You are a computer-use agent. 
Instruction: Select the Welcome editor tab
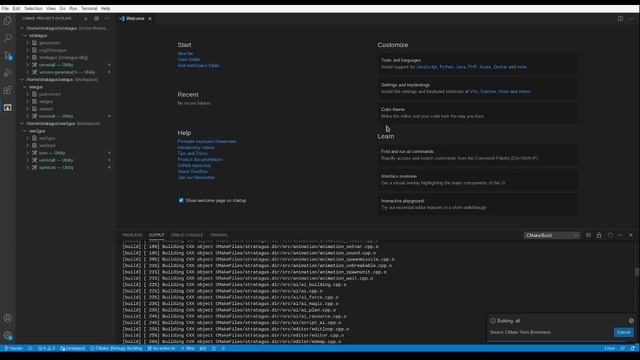coord(136,18)
